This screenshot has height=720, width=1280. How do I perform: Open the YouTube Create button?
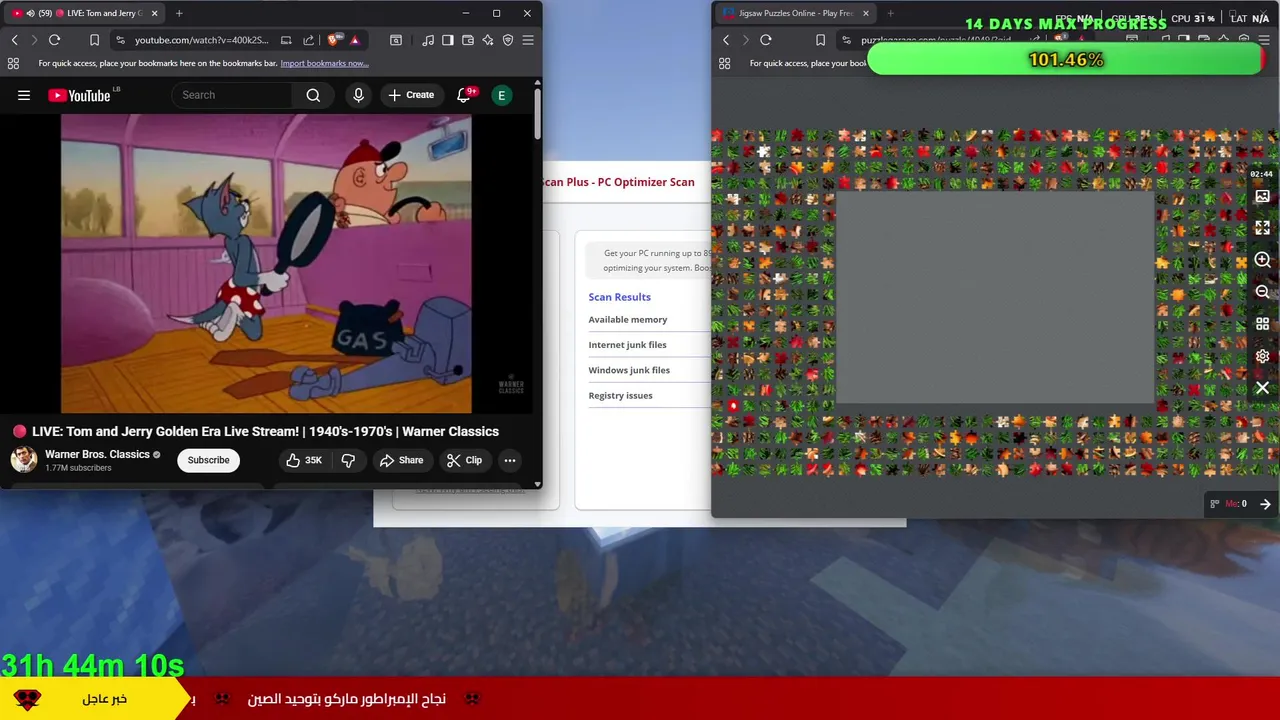(x=411, y=95)
